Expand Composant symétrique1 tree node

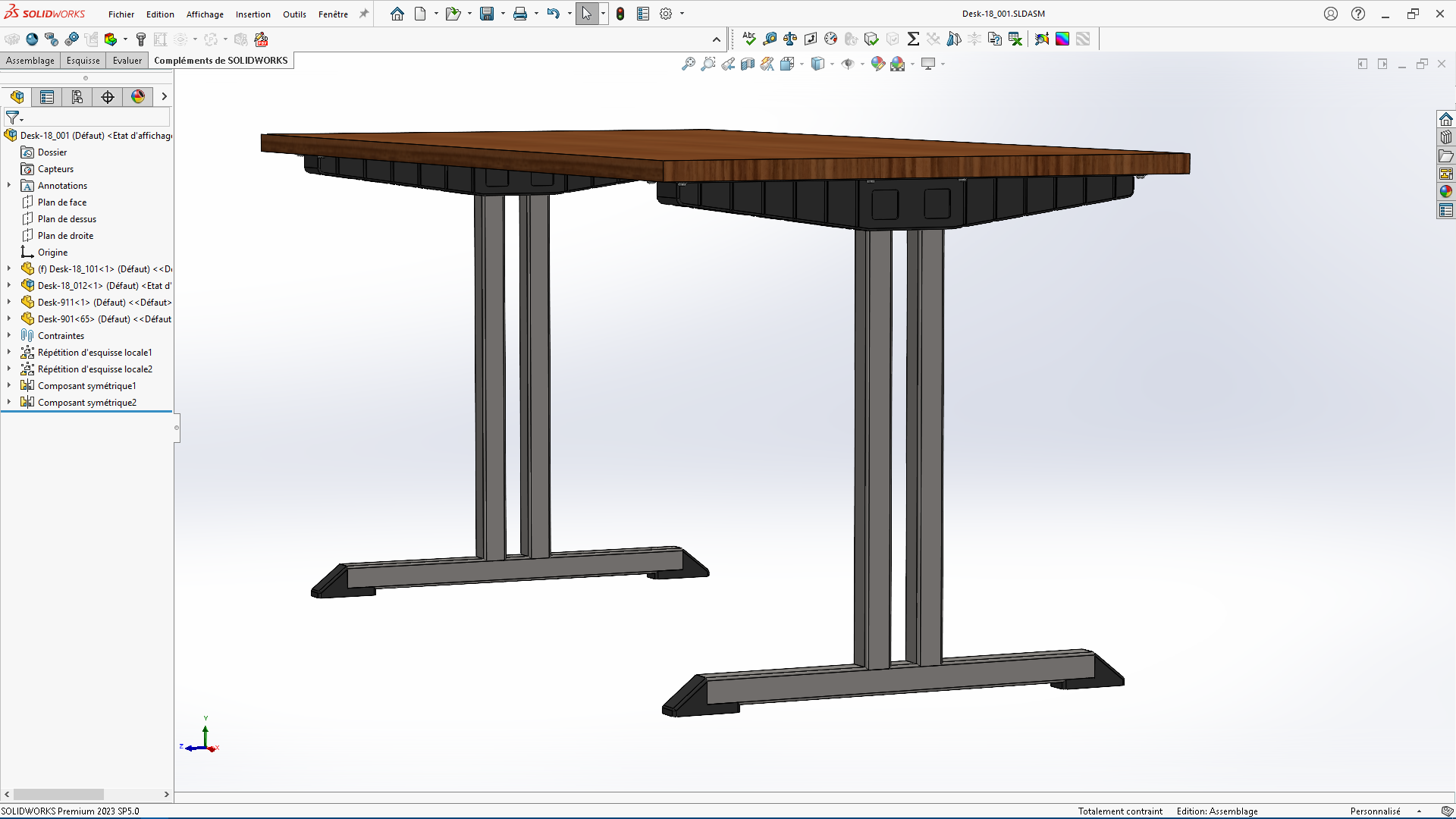[x=9, y=385]
